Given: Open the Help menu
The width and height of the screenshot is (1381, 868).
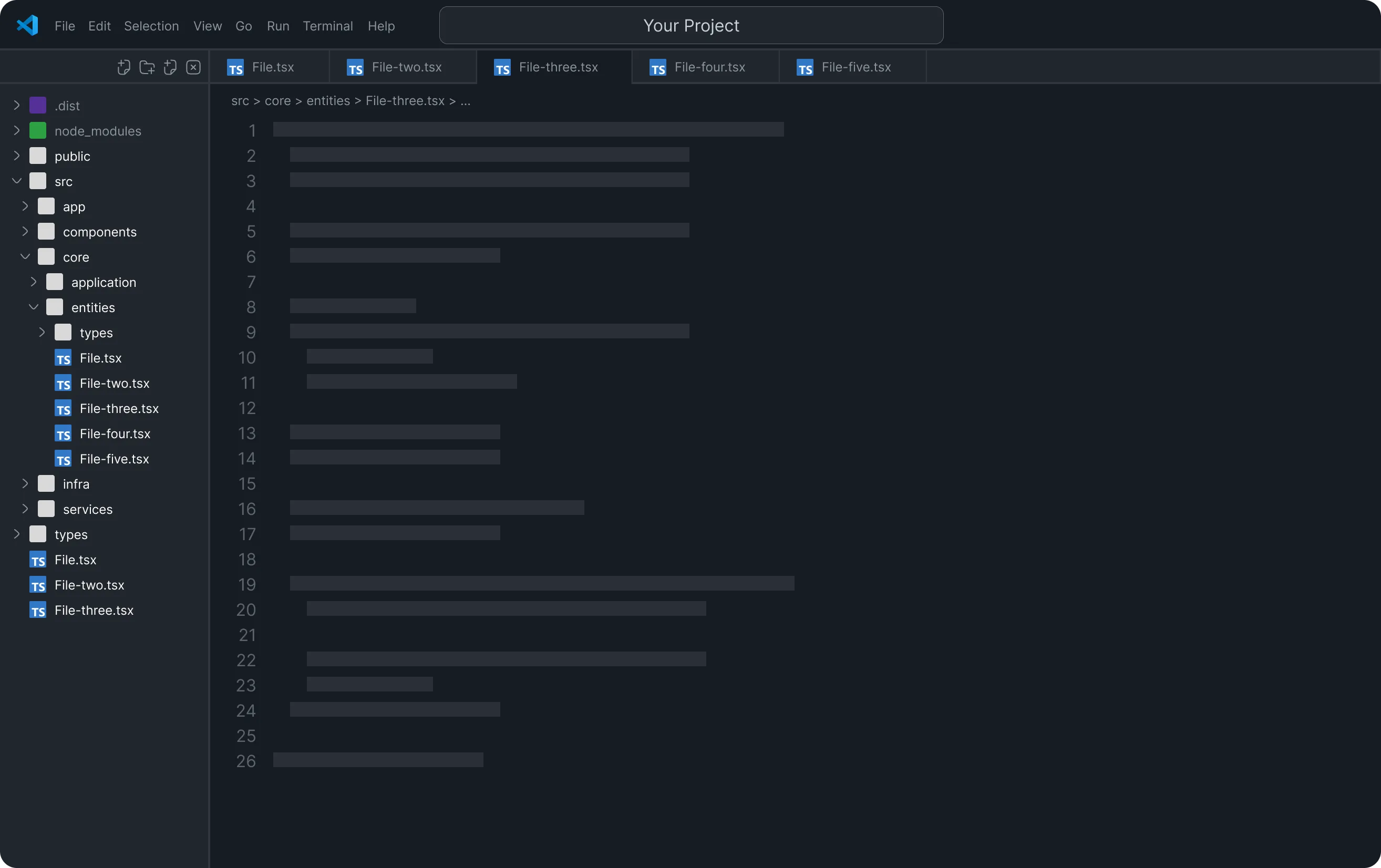Looking at the screenshot, I should pos(382,26).
